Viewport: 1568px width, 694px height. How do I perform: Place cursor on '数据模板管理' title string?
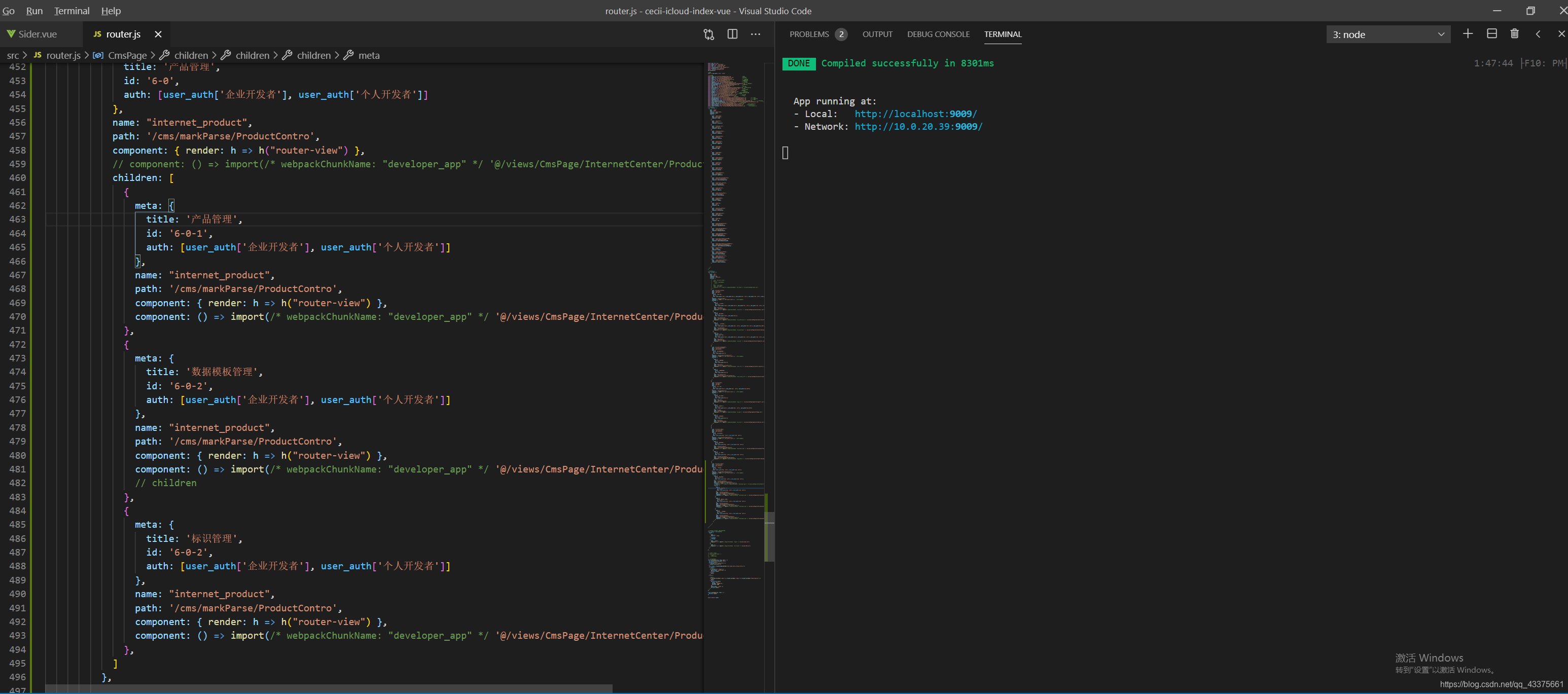tap(222, 372)
